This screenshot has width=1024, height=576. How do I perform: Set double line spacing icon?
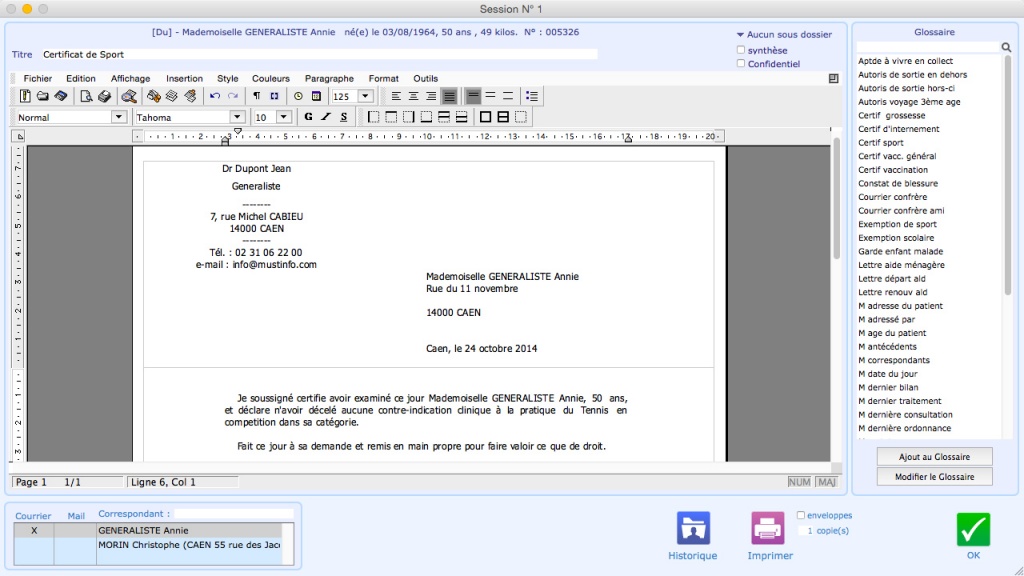click(x=508, y=96)
